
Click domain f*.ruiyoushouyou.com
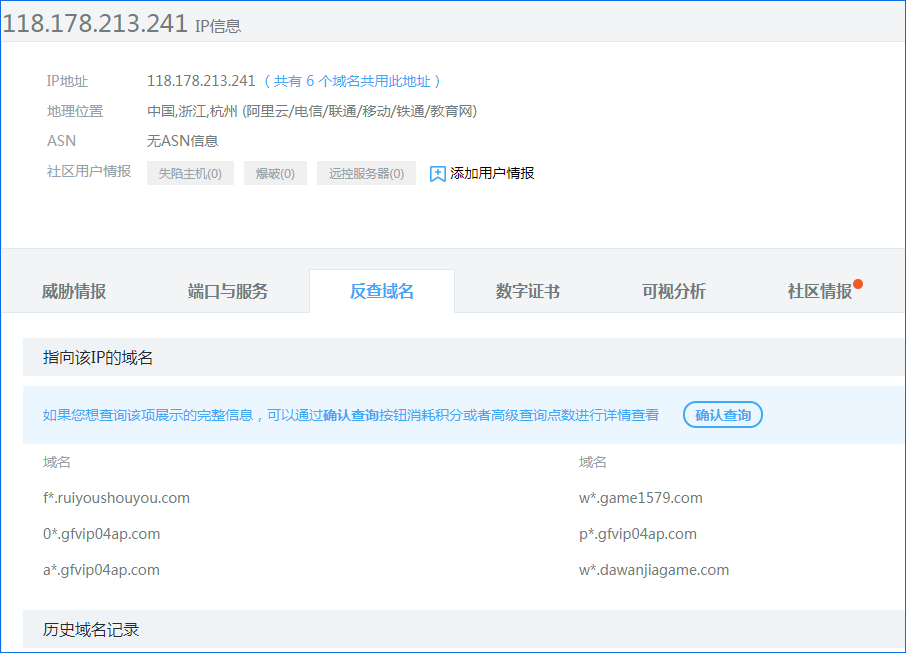pos(116,498)
